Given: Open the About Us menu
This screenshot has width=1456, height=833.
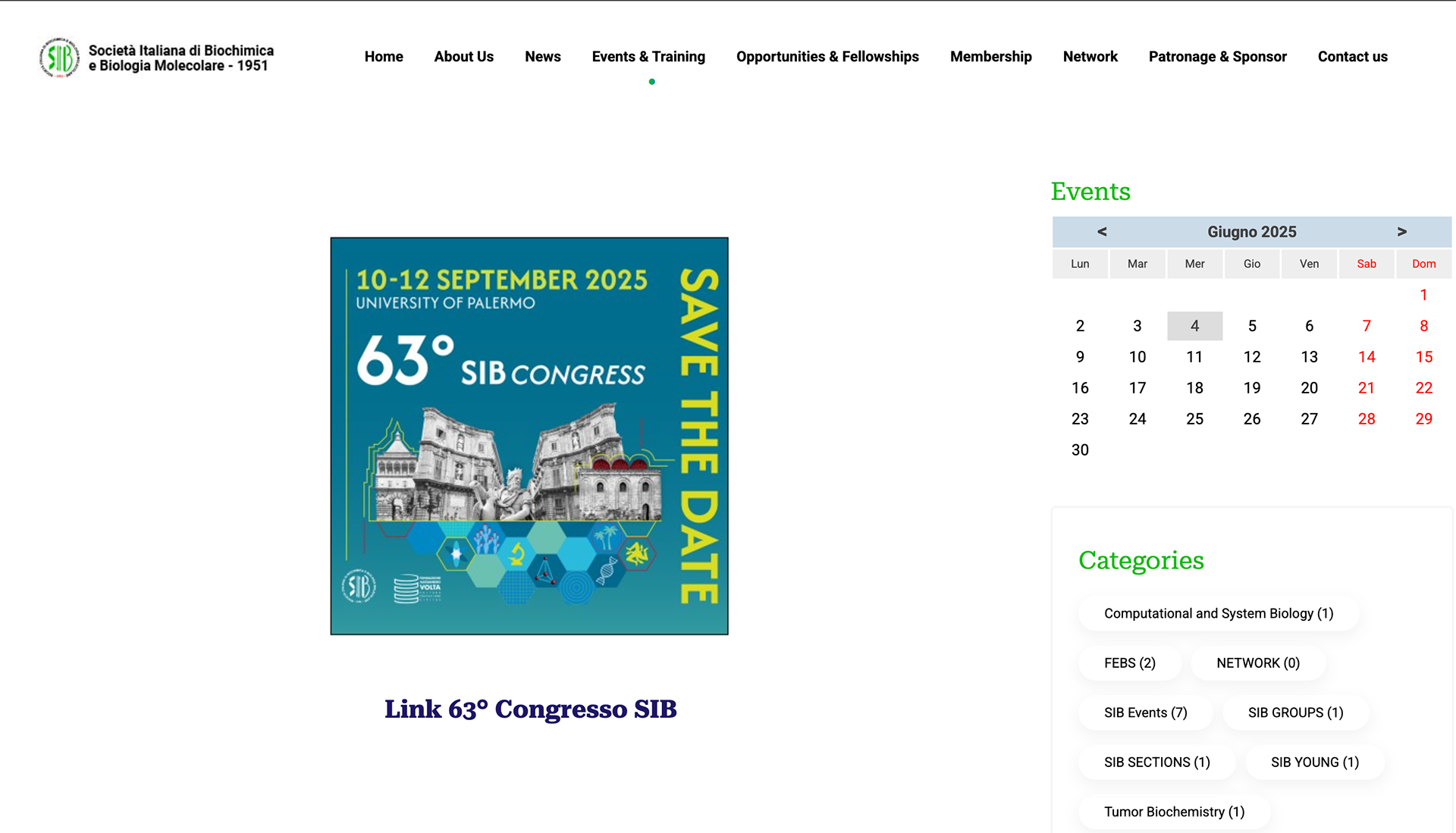Looking at the screenshot, I should (x=464, y=57).
